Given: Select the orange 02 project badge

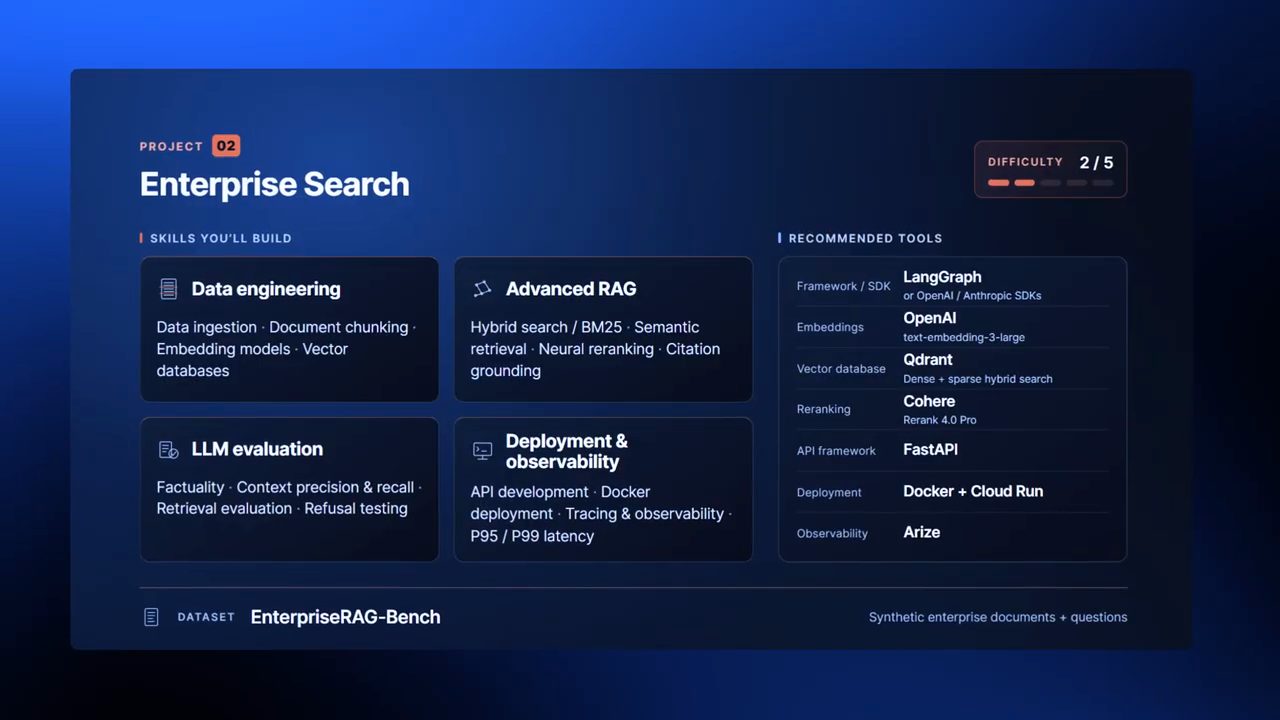Looking at the screenshot, I should click(226, 146).
